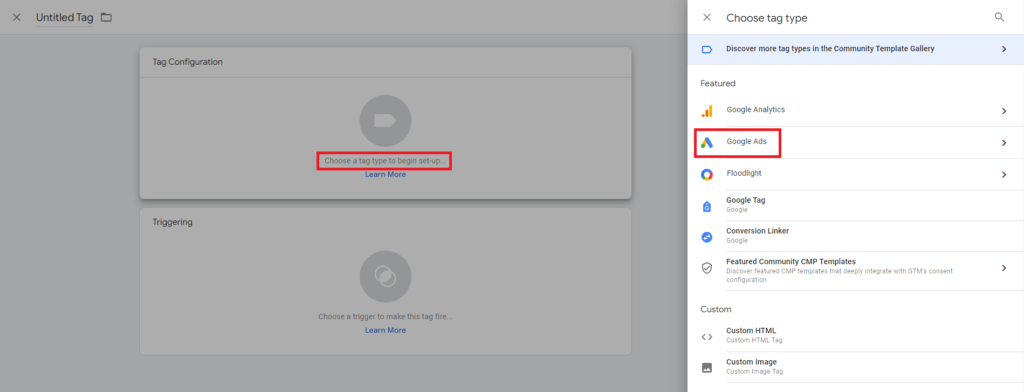Image resolution: width=1024 pixels, height=392 pixels.
Task: Click the Google Analytics logo icon
Action: click(707, 111)
